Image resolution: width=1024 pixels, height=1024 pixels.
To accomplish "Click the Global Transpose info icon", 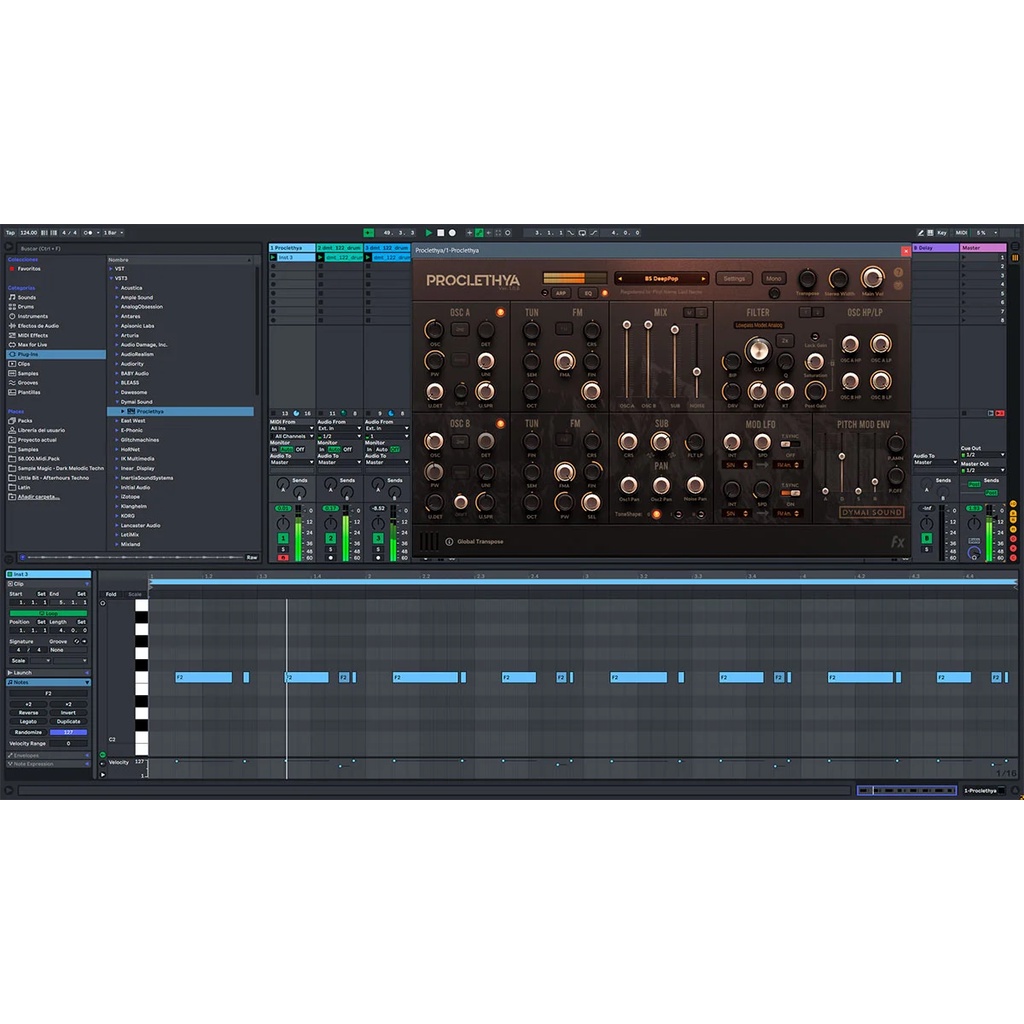I will click(449, 541).
